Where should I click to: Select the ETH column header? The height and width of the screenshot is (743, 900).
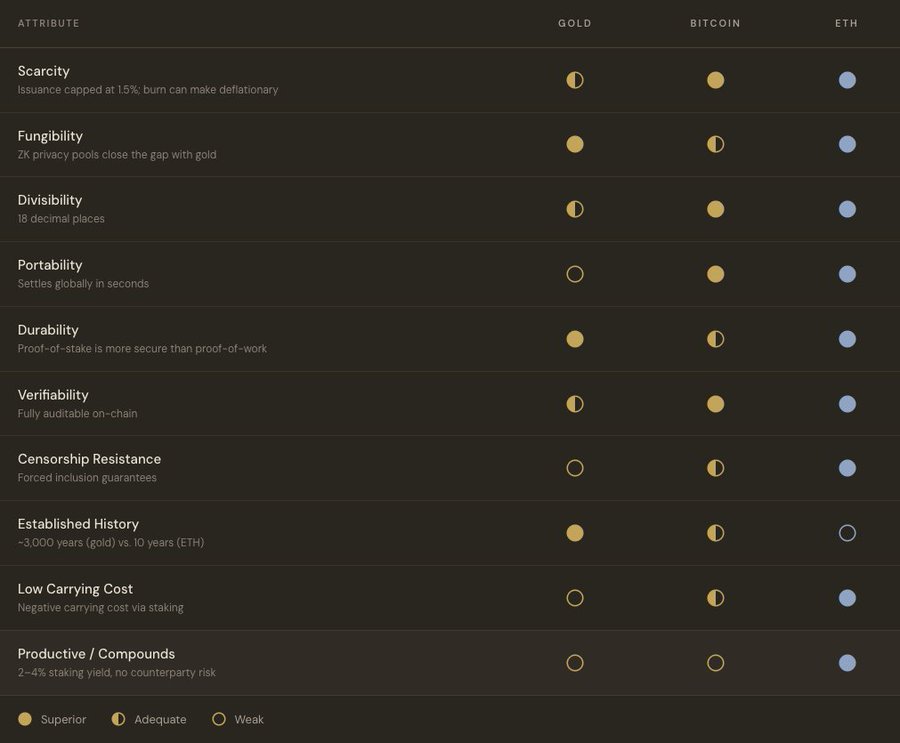(847, 23)
